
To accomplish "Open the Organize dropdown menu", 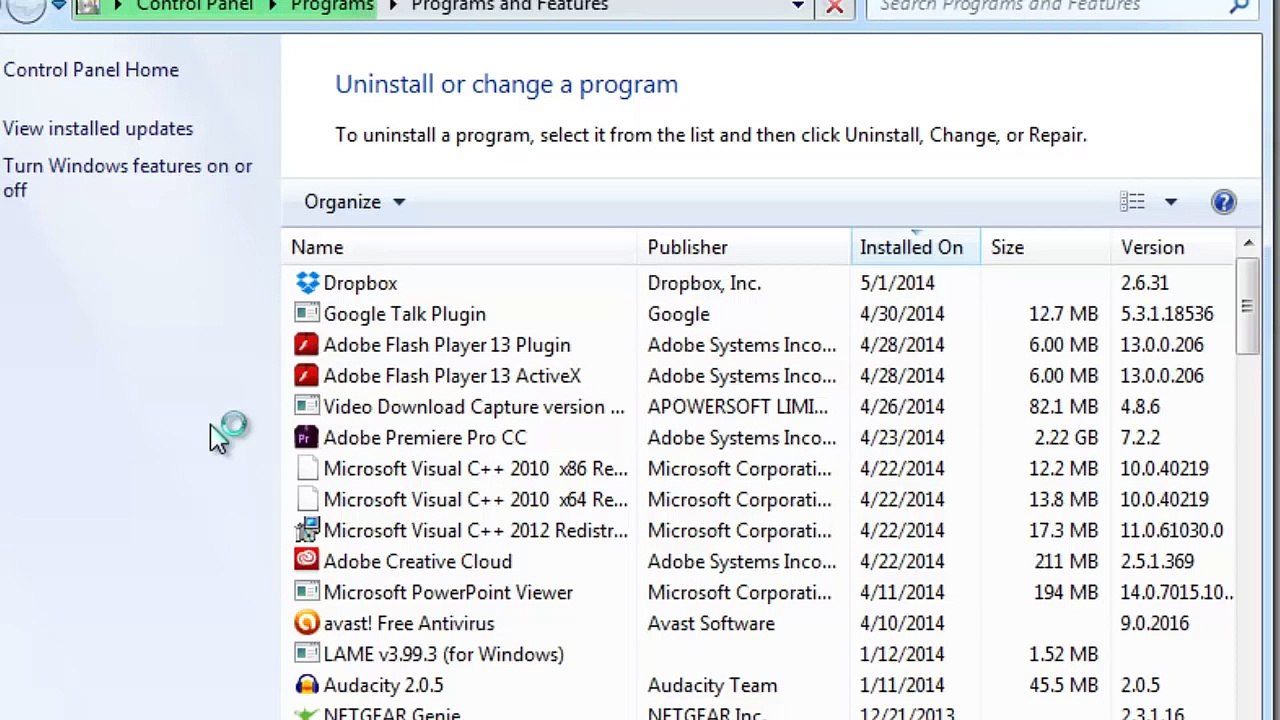I will pyautogui.click(x=354, y=202).
